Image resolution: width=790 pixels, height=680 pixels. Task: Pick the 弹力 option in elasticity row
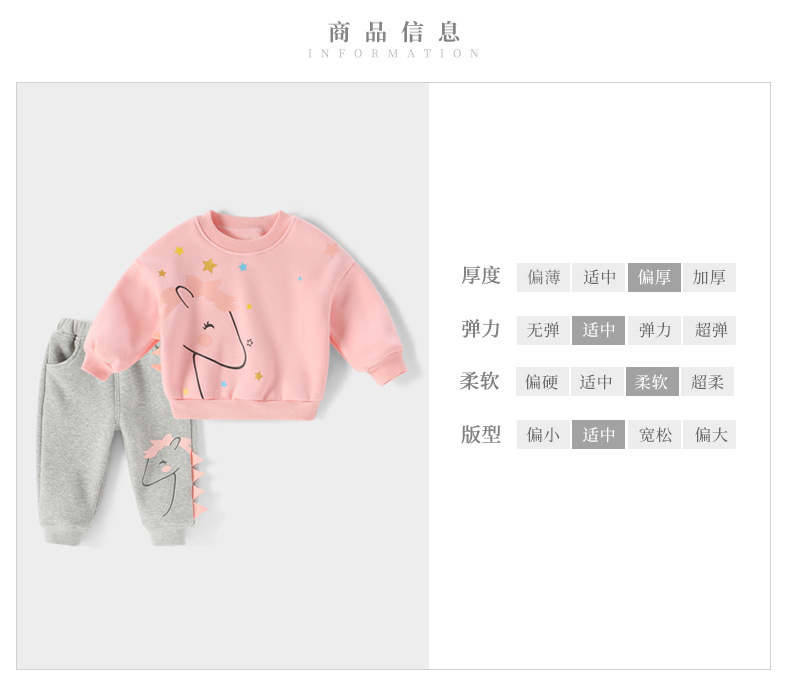click(x=654, y=330)
